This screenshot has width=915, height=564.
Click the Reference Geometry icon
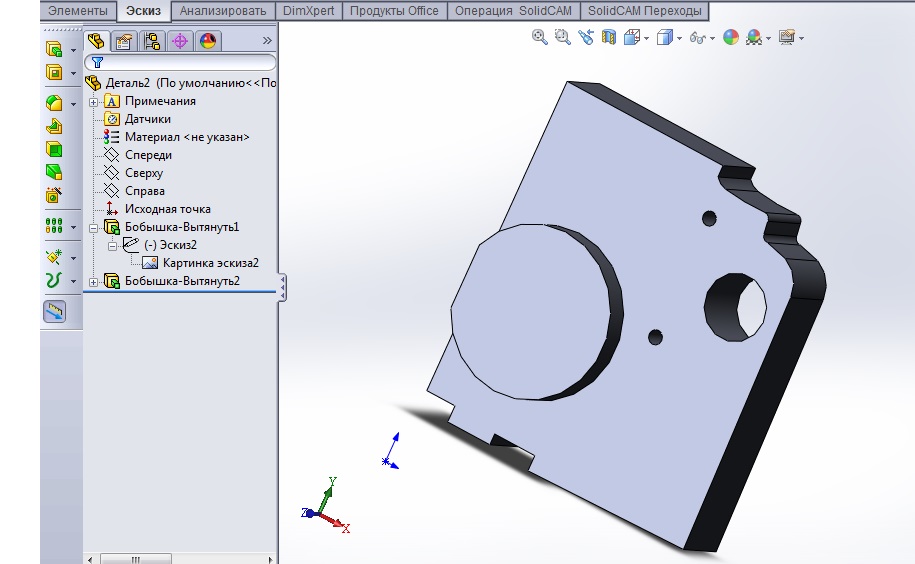click(x=54, y=257)
